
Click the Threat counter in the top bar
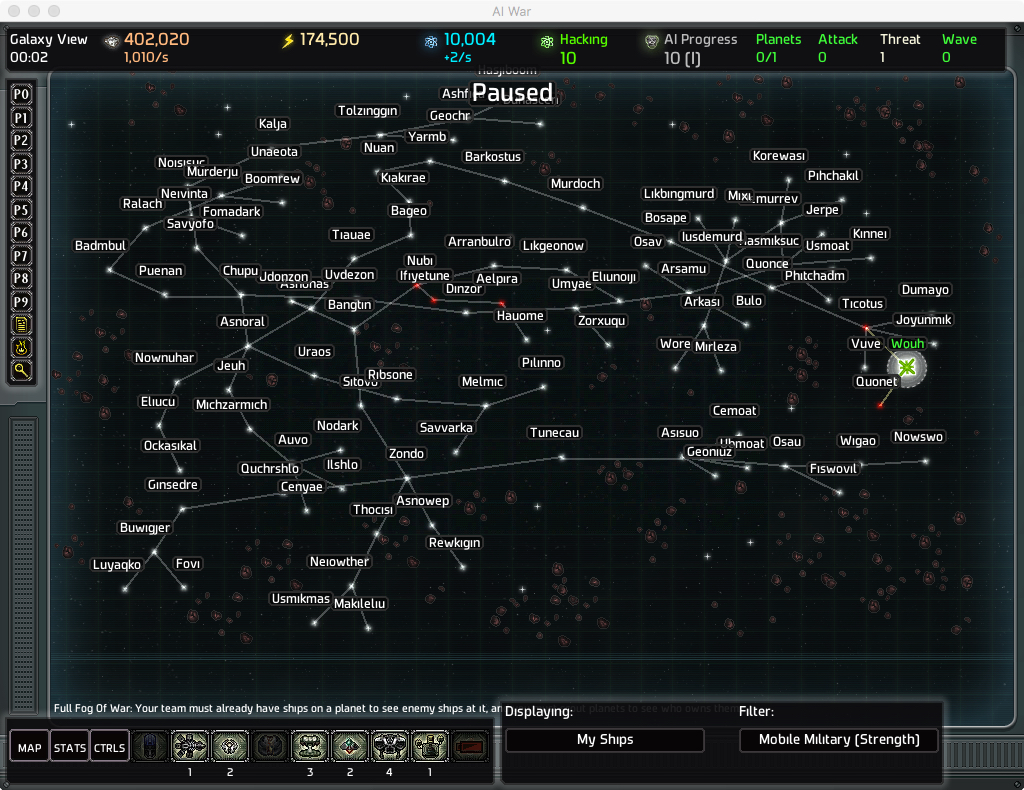click(x=900, y=48)
